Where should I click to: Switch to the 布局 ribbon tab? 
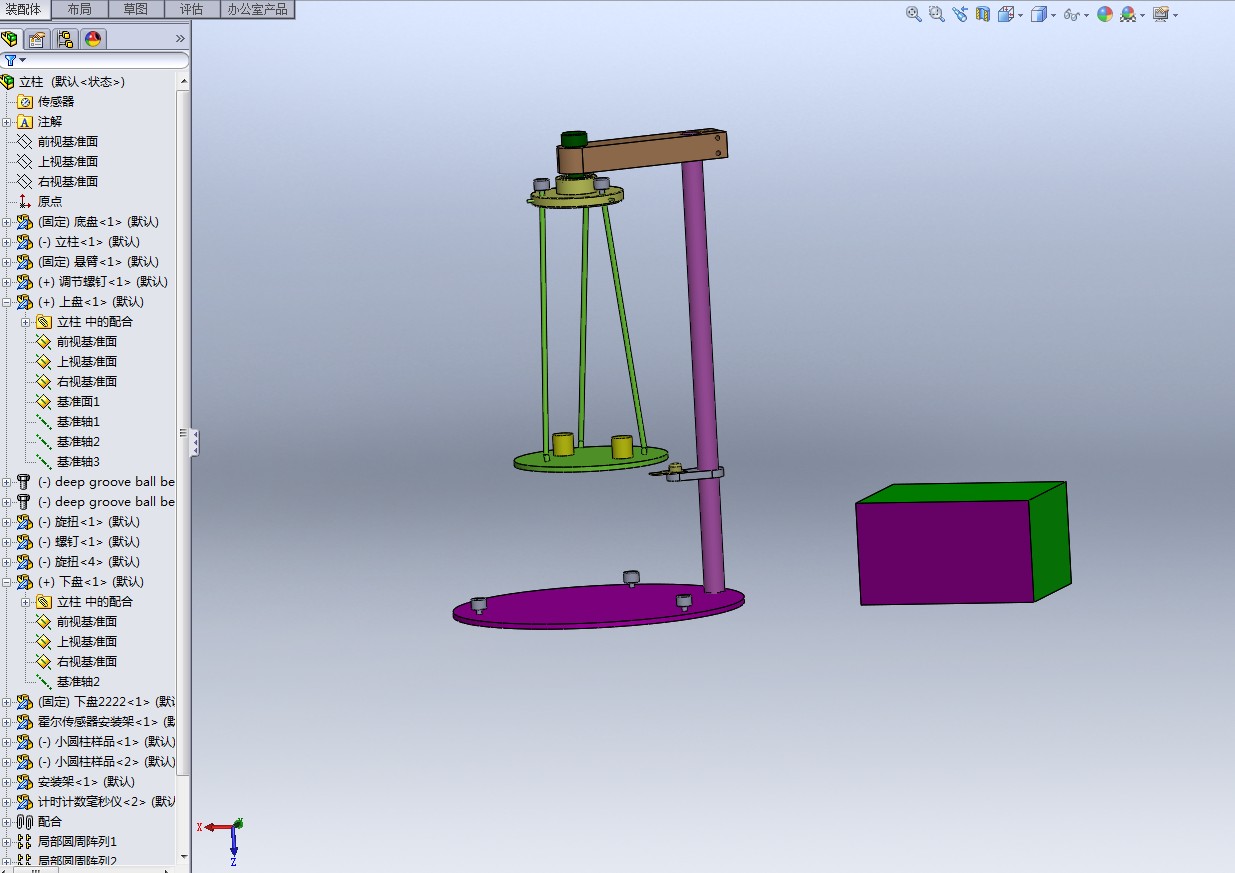pyautogui.click(x=79, y=9)
